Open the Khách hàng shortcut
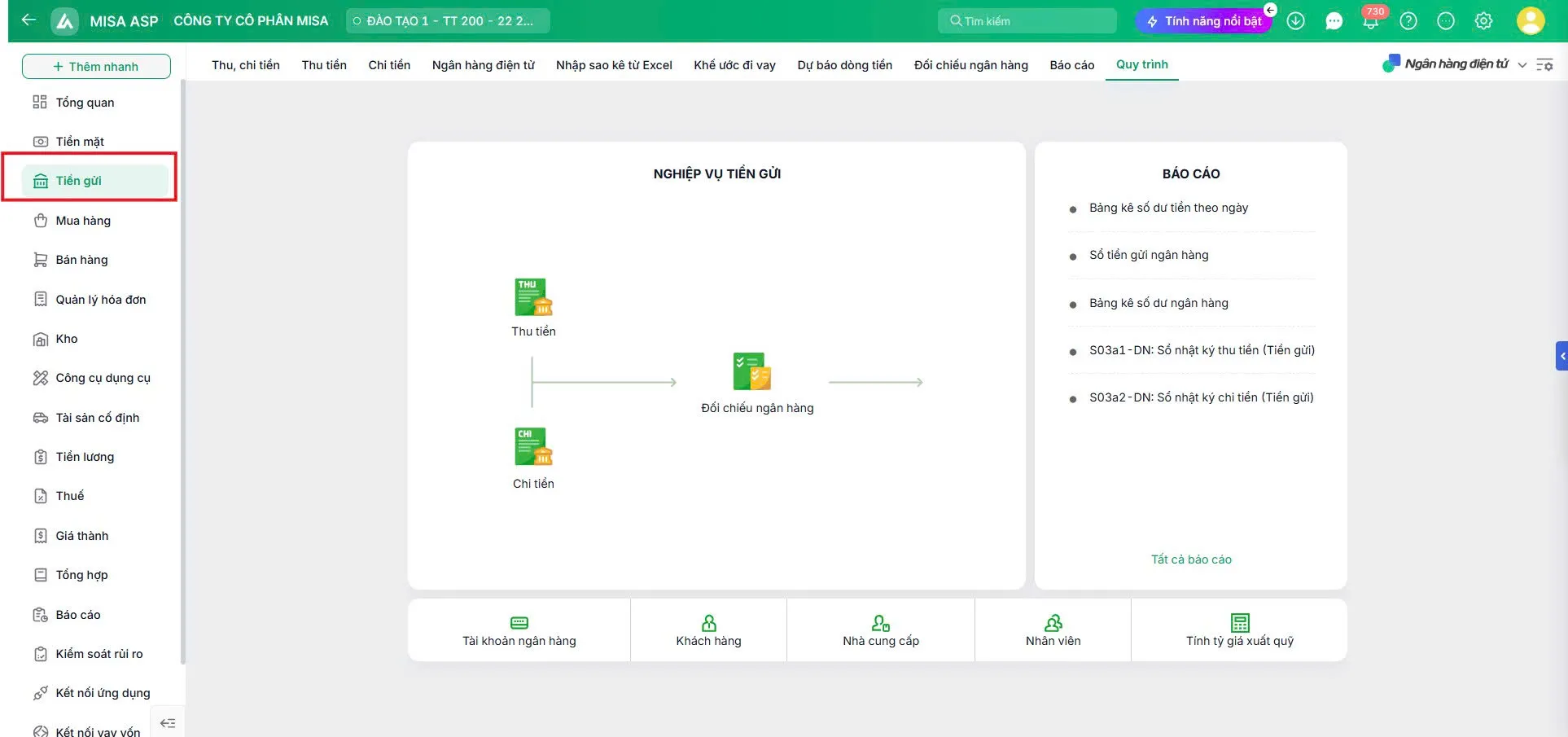The height and width of the screenshot is (737, 1568). coord(709,630)
